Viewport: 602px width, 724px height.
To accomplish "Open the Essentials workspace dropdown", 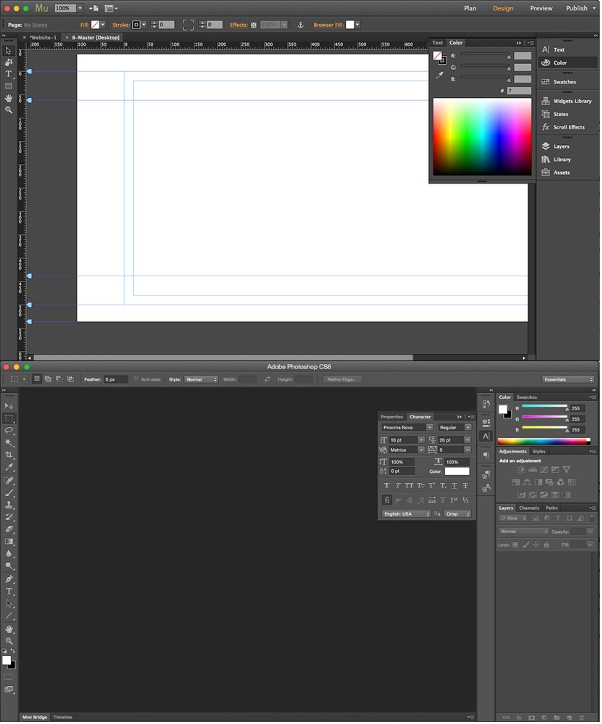I will pyautogui.click(x=568, y=380).
